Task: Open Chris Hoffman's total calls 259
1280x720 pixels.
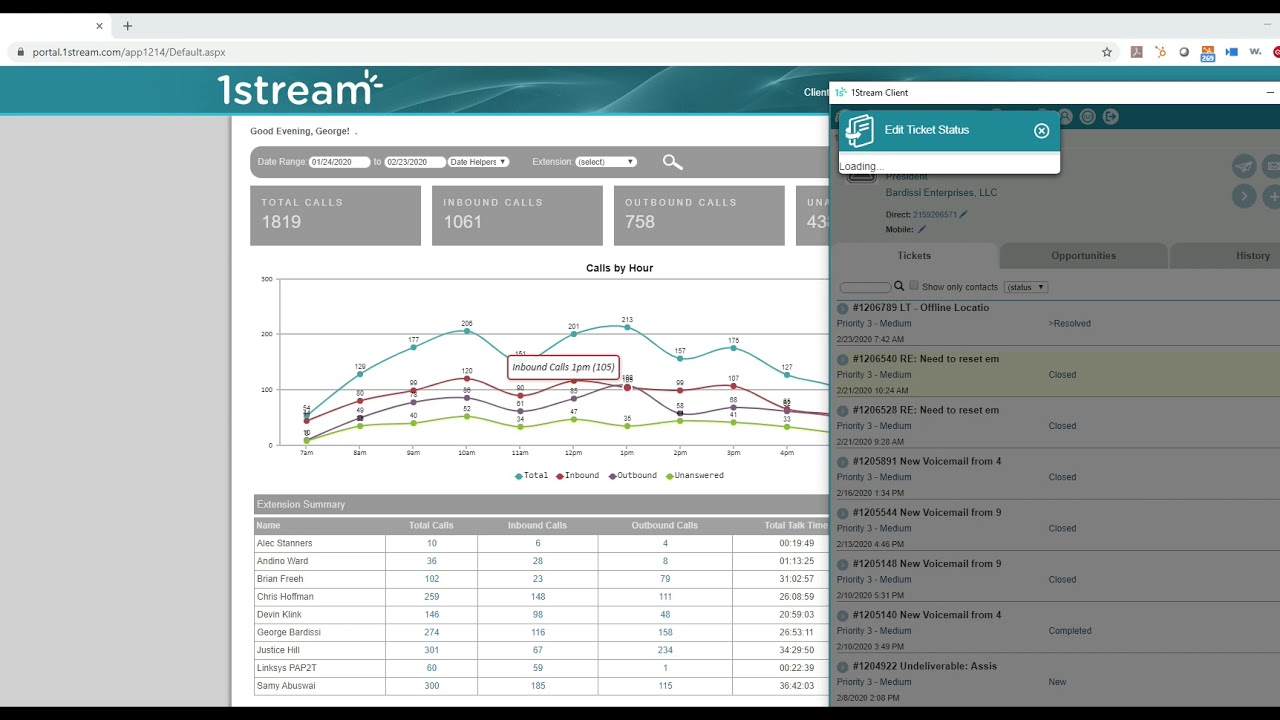Action: click(432, 597)
